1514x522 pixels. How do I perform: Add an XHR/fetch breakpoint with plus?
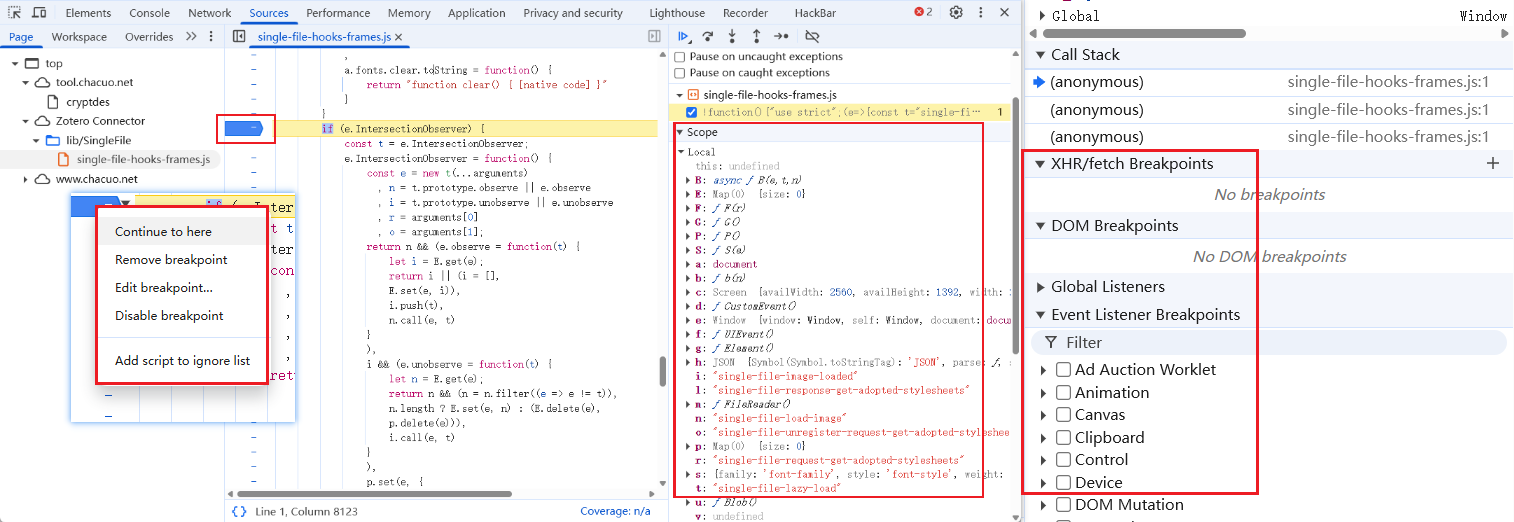point(1493,164)
